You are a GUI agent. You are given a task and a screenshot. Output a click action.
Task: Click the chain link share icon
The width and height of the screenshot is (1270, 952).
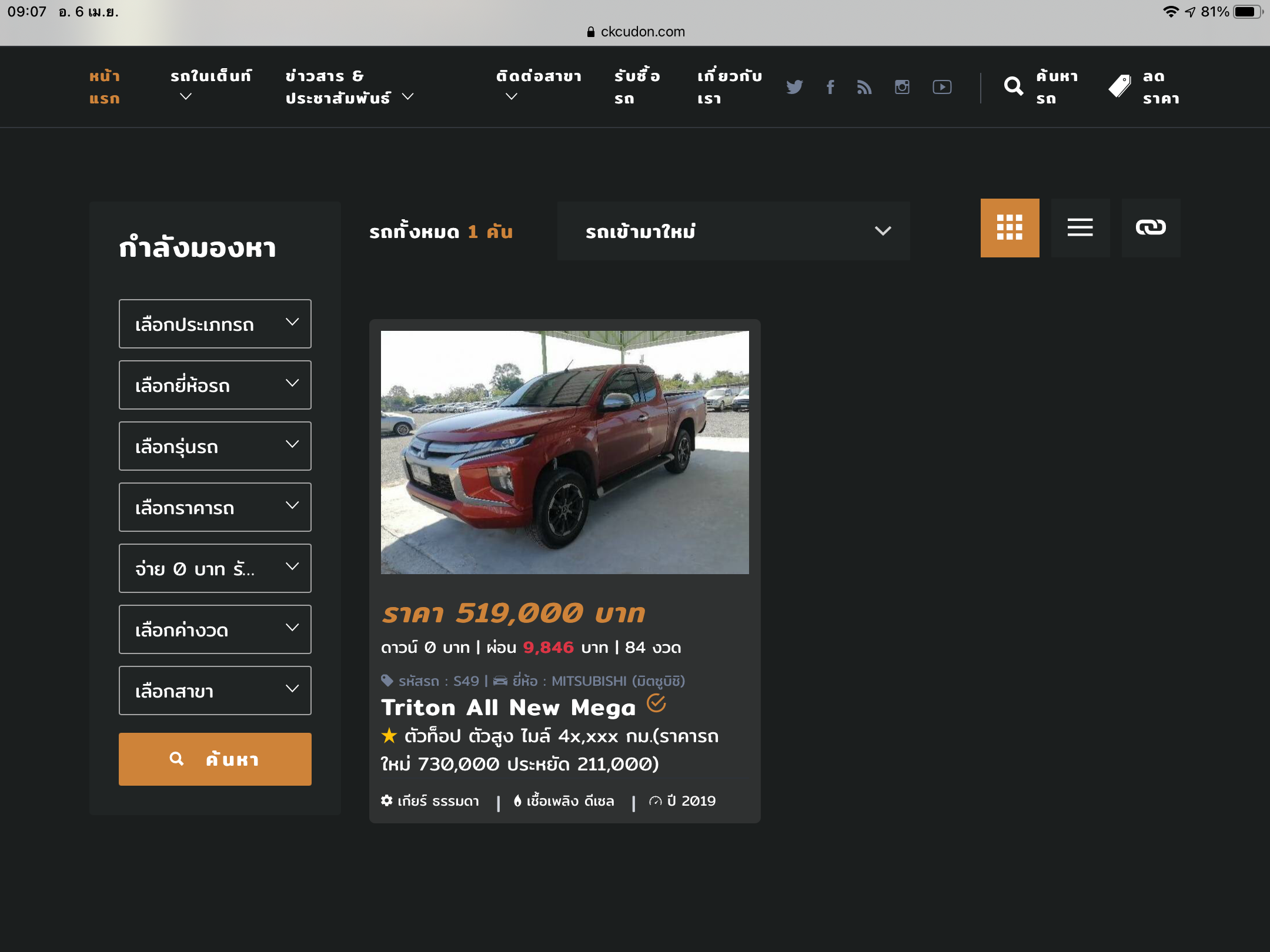[1151, 228]
